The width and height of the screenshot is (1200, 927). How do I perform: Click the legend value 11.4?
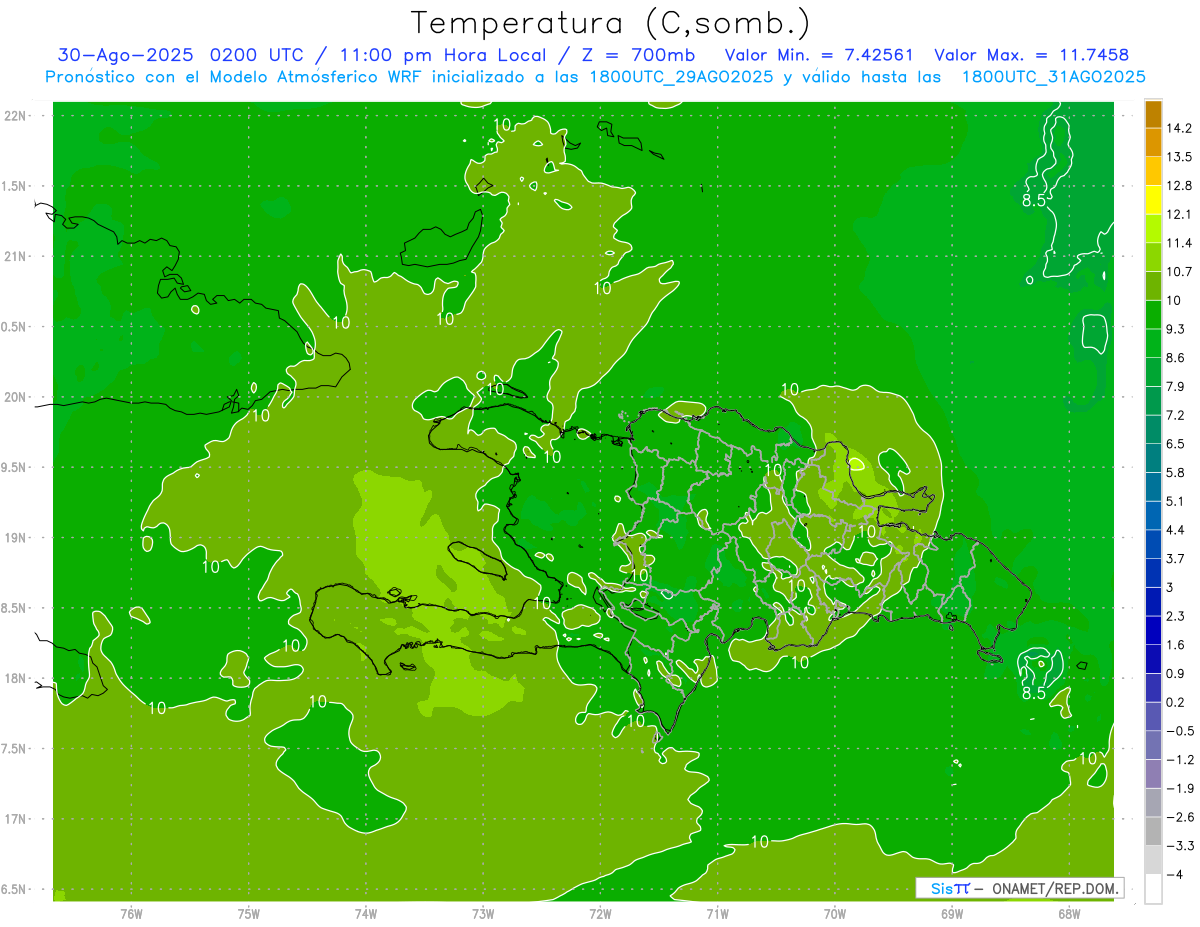pos(1179,242)
